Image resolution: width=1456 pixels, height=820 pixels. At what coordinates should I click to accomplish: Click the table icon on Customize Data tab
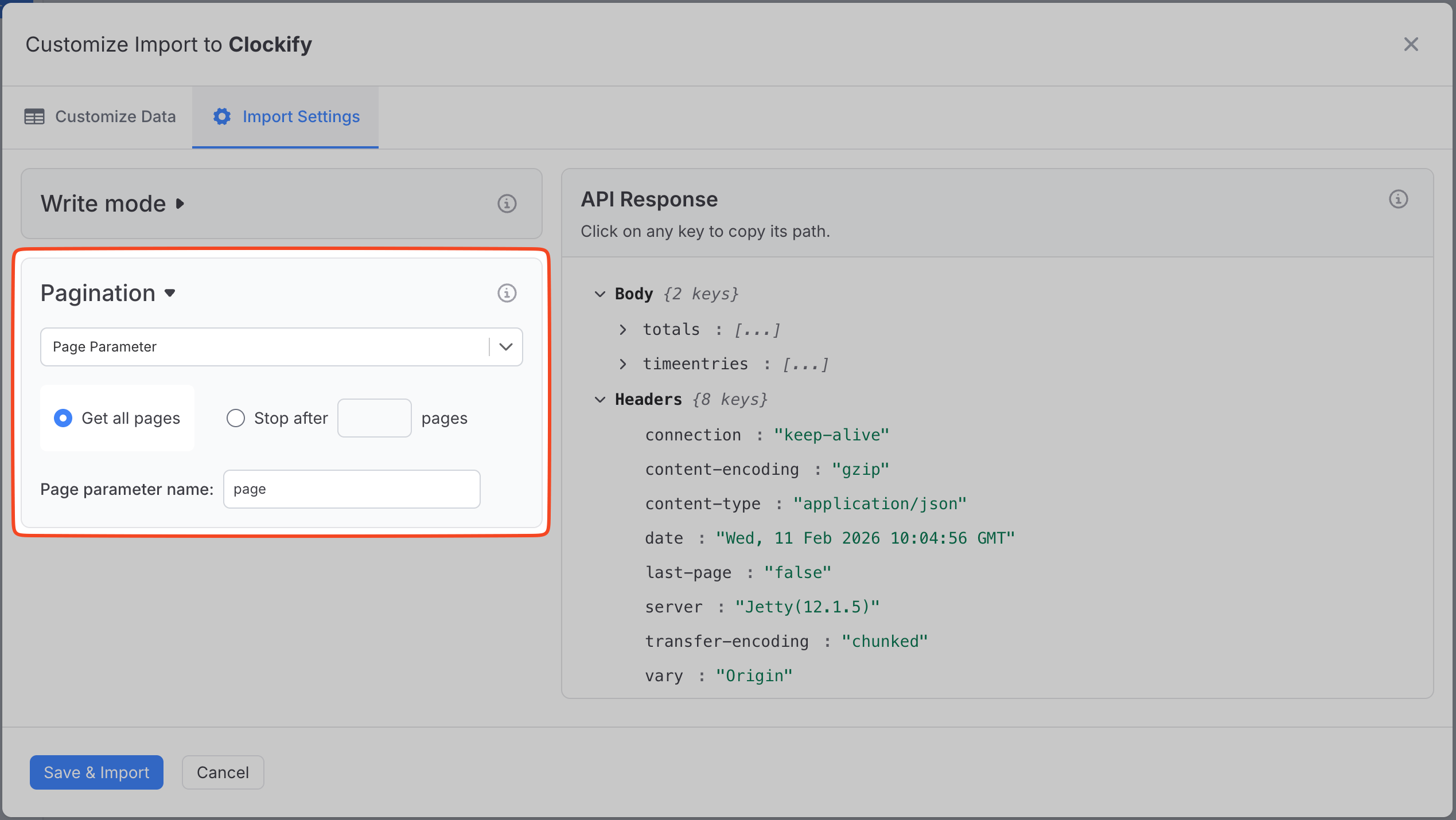[34, 116]
